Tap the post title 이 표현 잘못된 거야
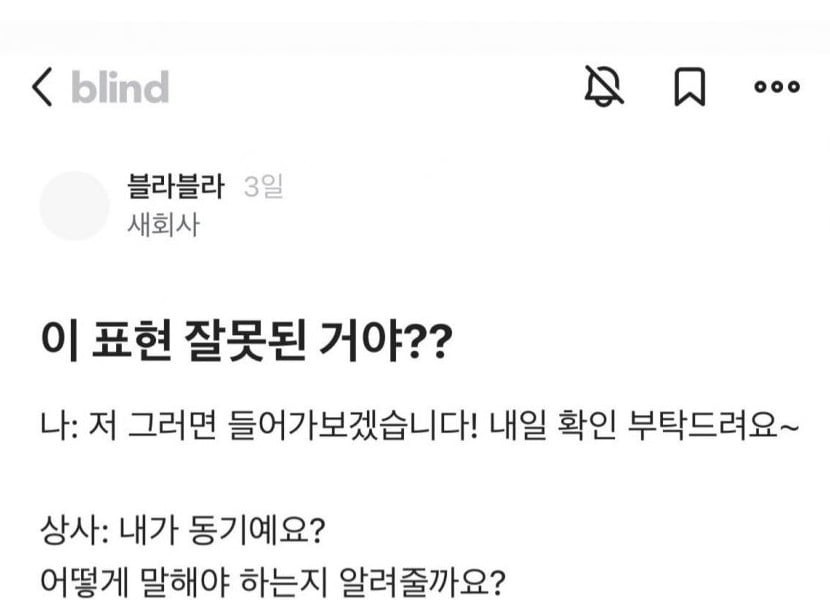The width and height of the screenshot is (830, 600). [218, 346]
